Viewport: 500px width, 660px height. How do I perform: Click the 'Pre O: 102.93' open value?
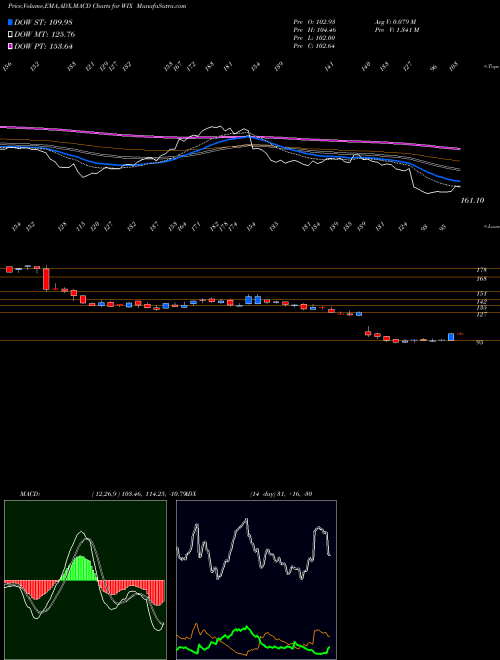tap(314, 21)
